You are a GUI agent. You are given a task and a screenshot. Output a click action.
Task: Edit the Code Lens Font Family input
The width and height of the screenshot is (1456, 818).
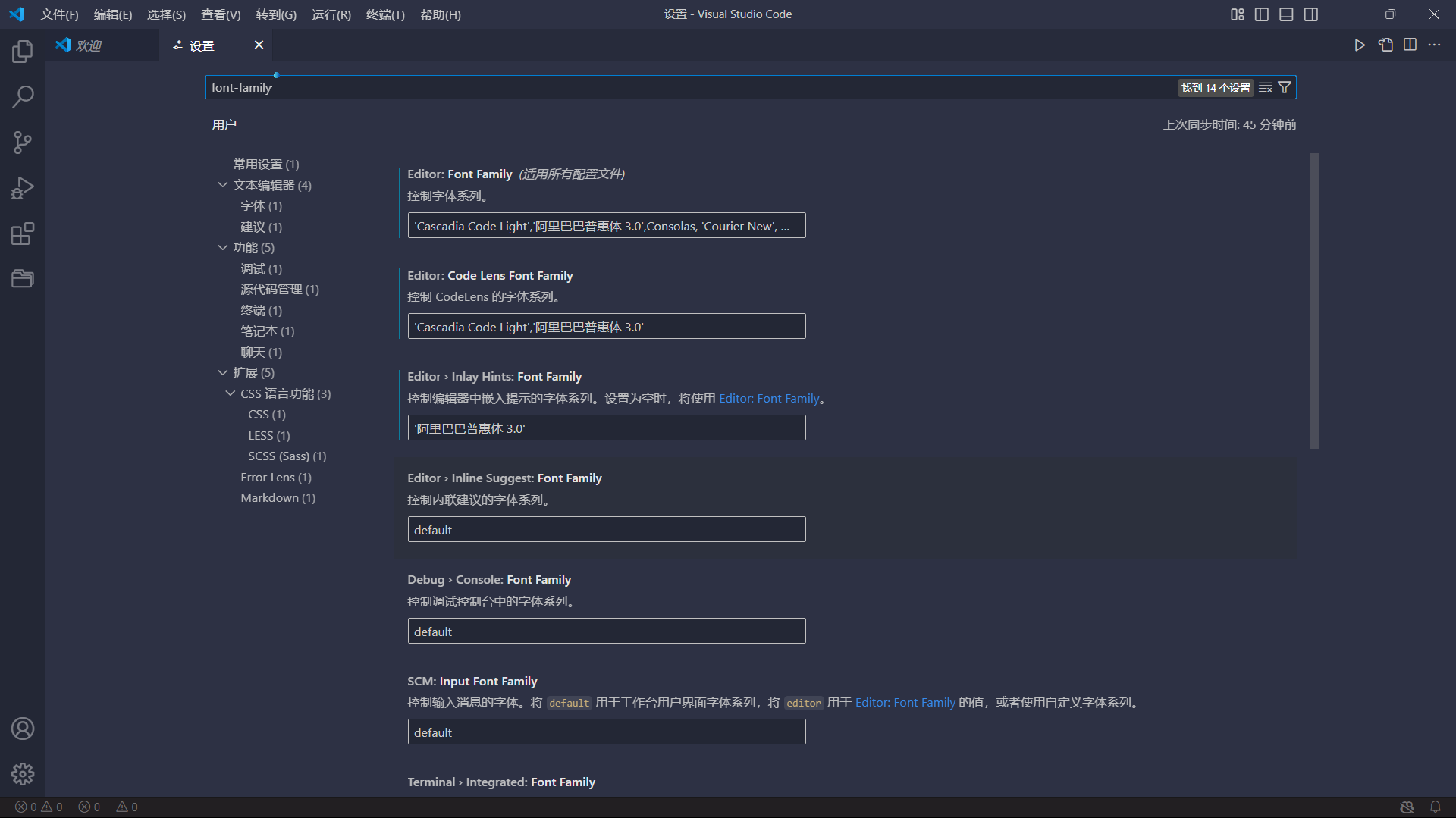(607, 327)
